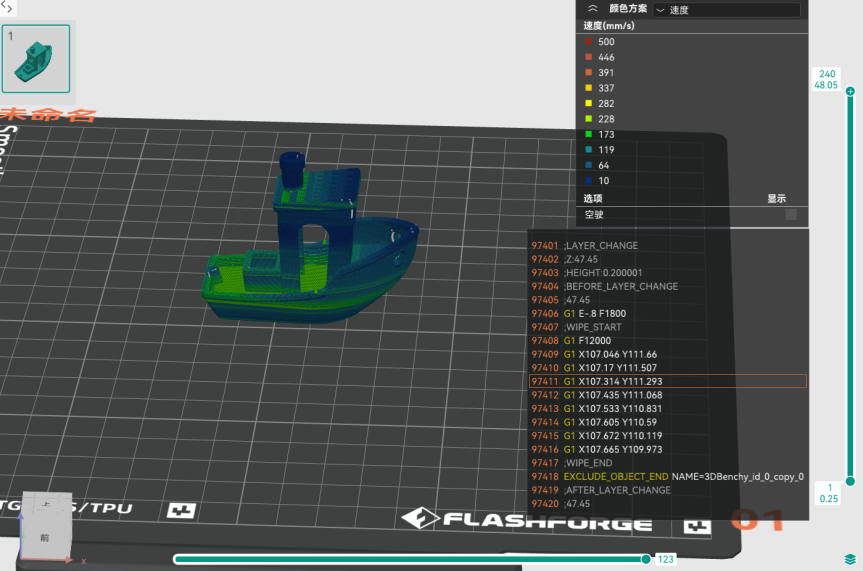Screen dimensions: 863x571
Task: Toggle the 空驶 travel display checkbox
Action: 791,214
